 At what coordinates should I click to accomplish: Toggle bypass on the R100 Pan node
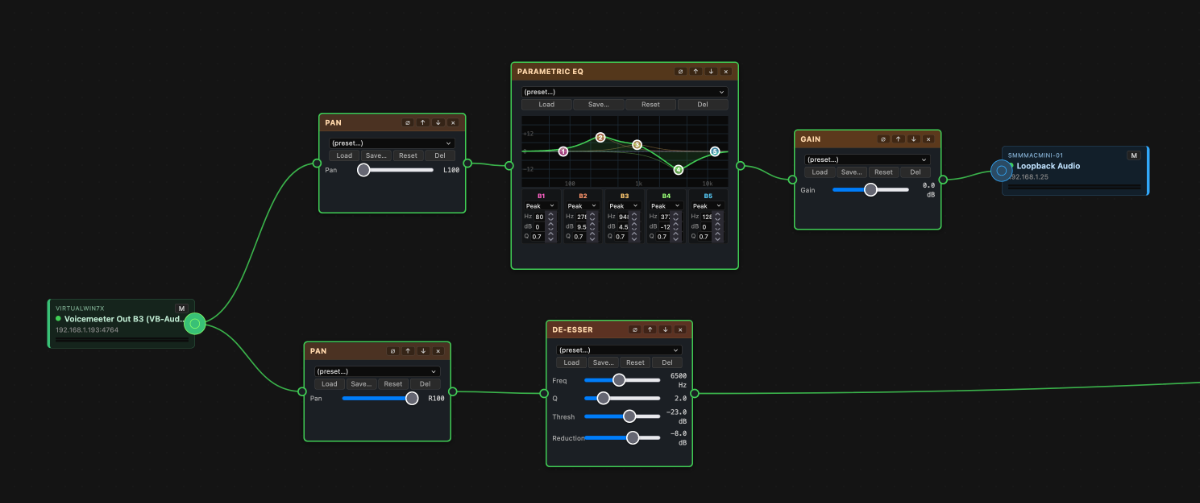click(x=393, y=351)
